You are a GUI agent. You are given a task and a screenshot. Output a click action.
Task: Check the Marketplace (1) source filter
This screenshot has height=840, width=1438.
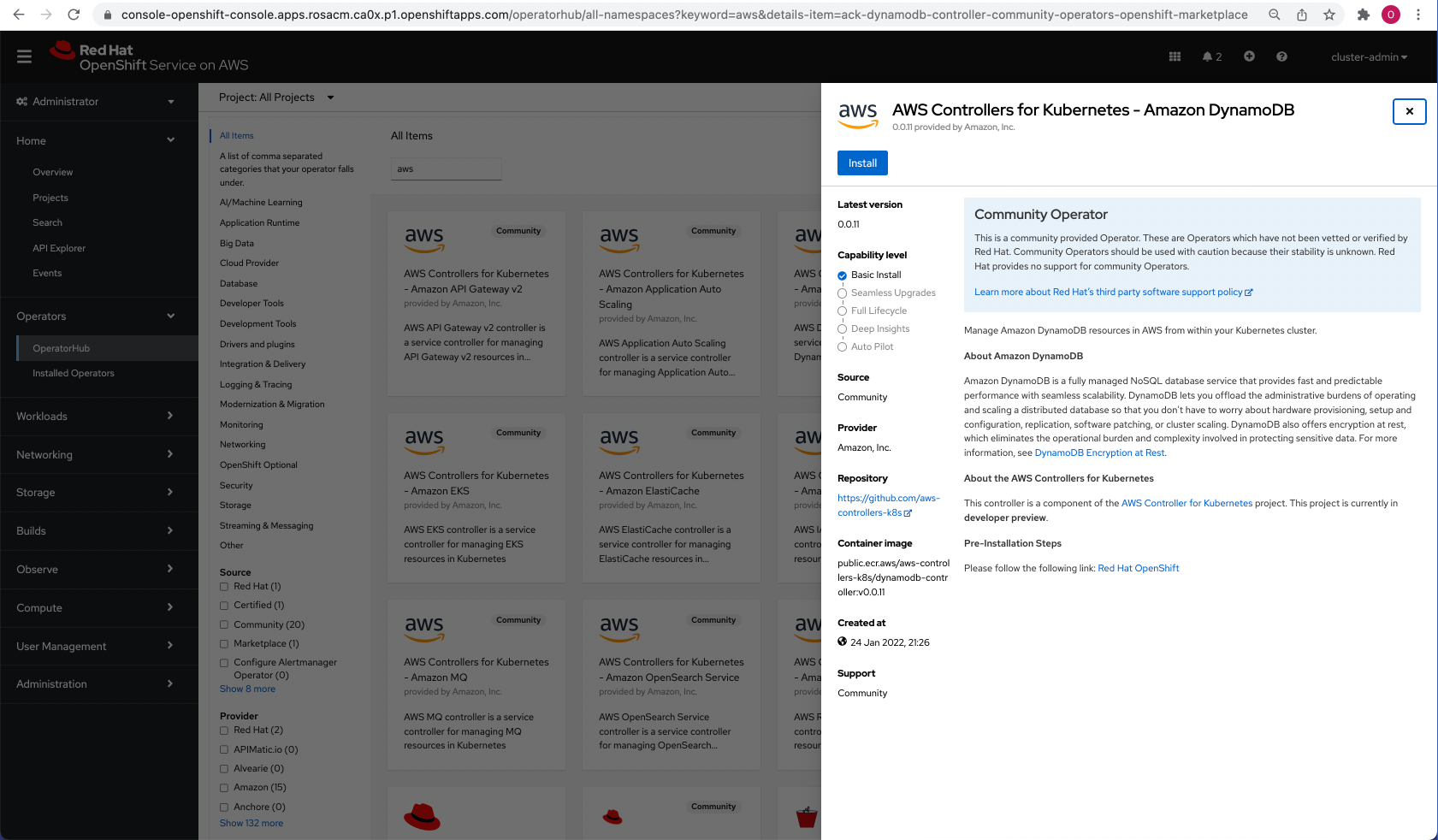[224, 644]
